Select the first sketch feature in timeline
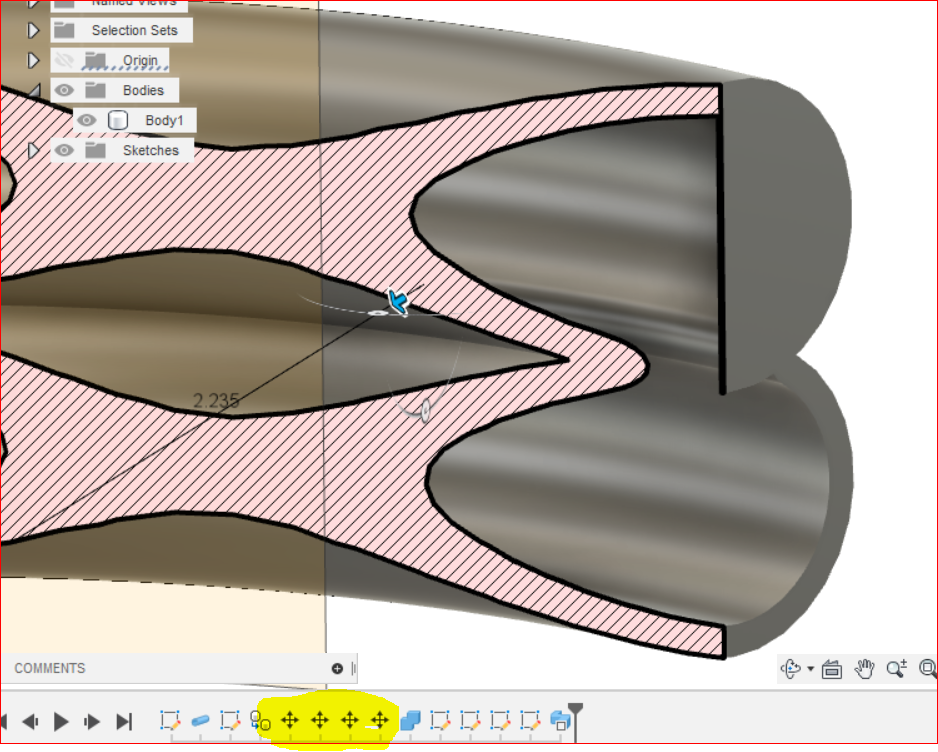The height and width of the screenshot is (752, 938). pyautogui.click(x=170, y=720)
